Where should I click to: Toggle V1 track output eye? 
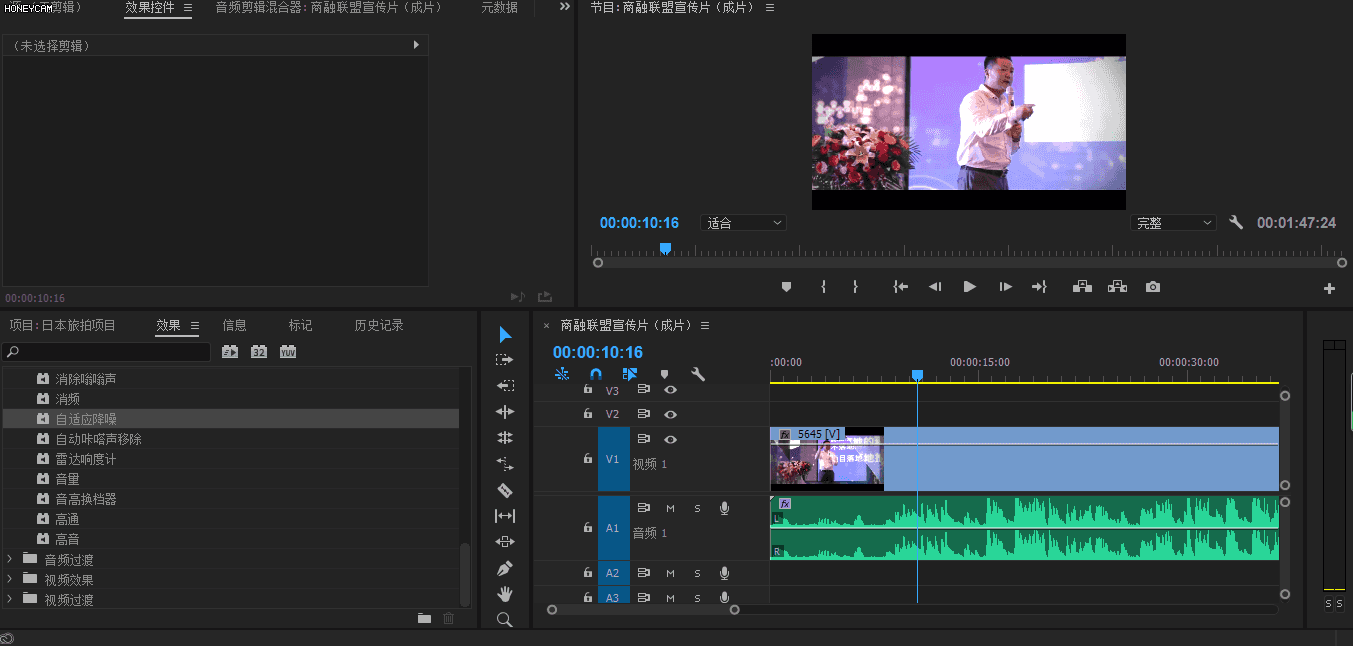tap(670, 439)
